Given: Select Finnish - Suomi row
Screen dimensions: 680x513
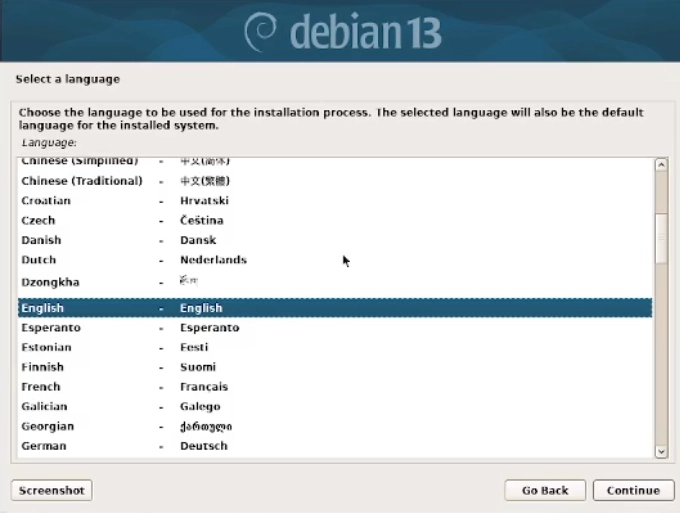Looking at the screenshot, I should (335, 367).
